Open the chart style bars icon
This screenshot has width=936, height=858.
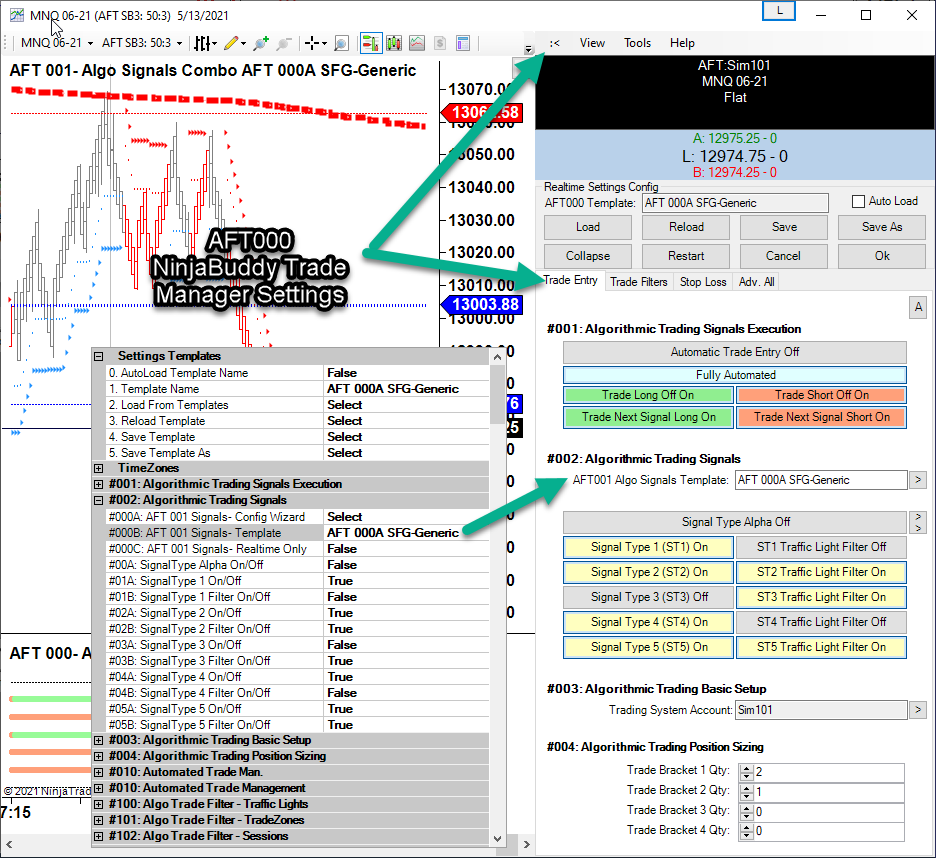coord(203,43)
